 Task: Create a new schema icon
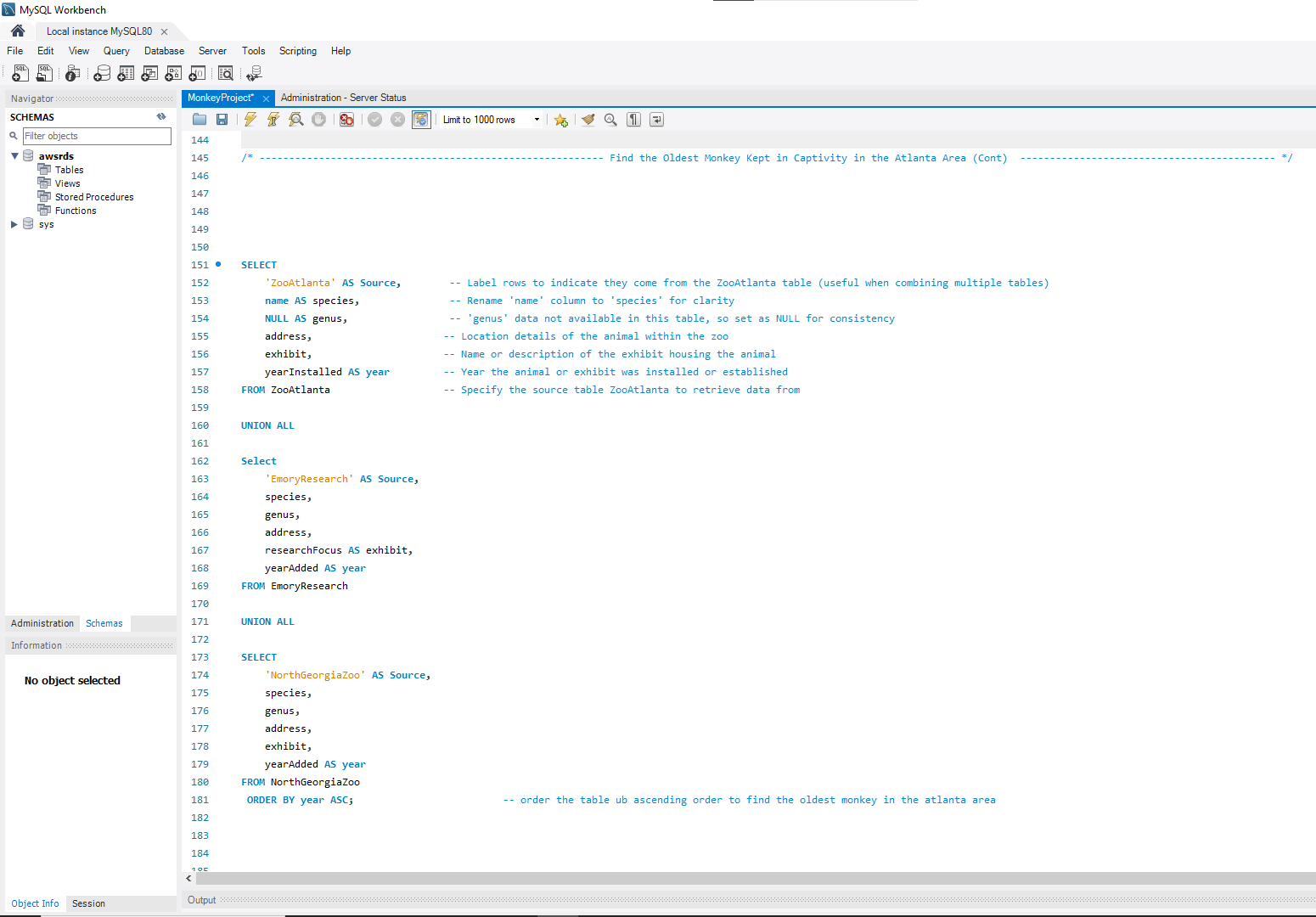pyautogui.click(x=102, y=74)
